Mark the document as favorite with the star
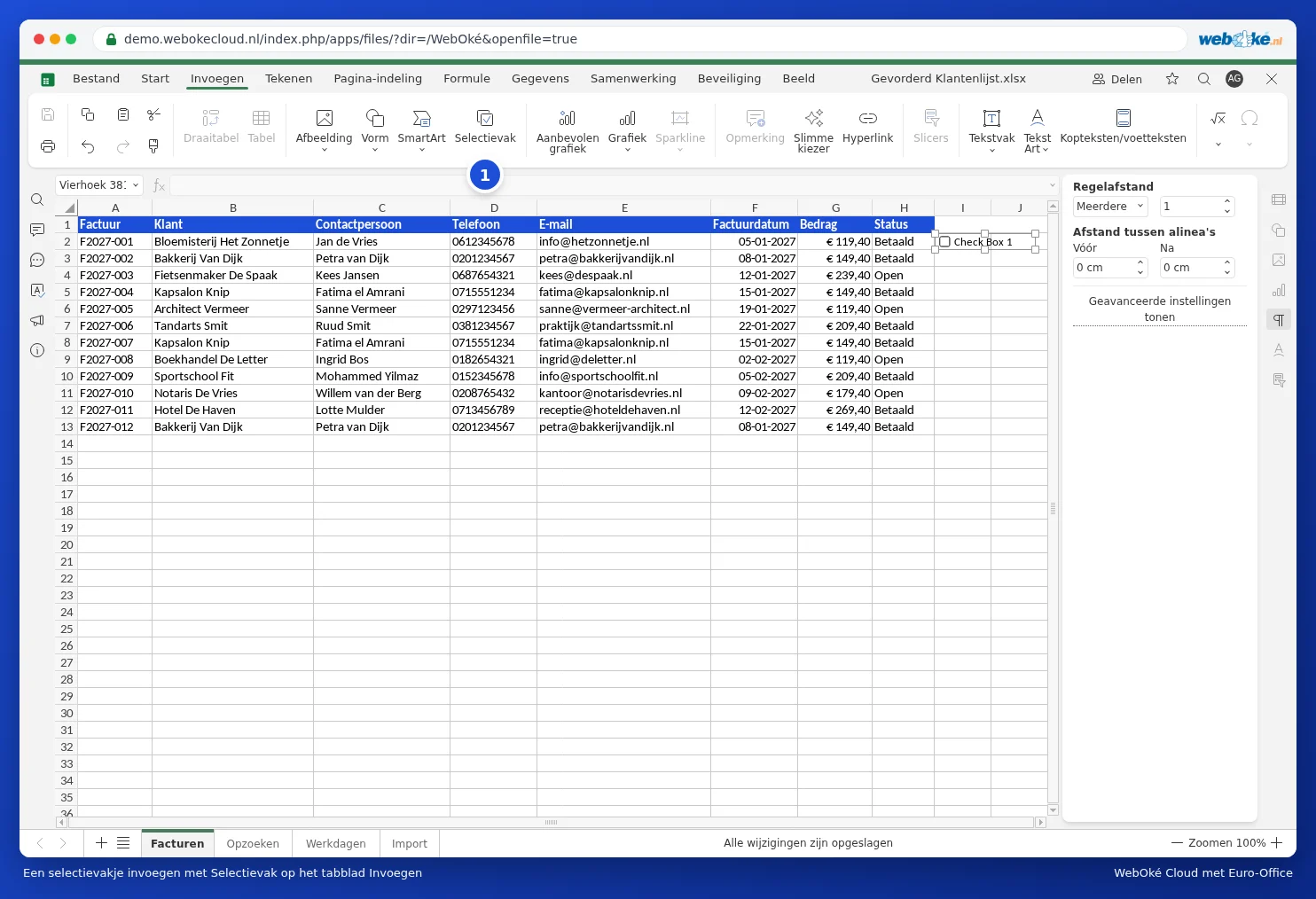This screenshot has height=899, width=1316. (x=1172, y=79)
